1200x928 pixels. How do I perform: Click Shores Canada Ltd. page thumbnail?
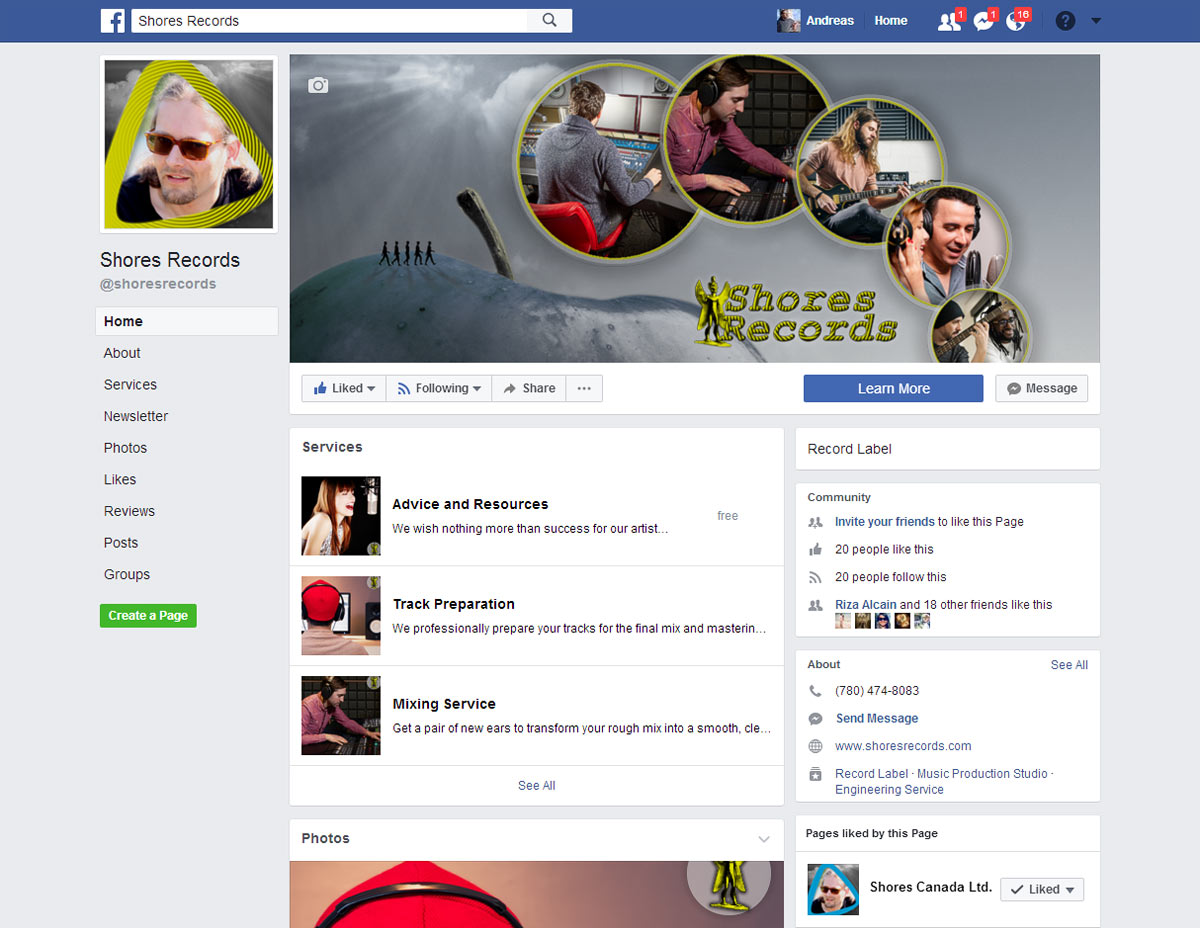click(x=833, y=890)
